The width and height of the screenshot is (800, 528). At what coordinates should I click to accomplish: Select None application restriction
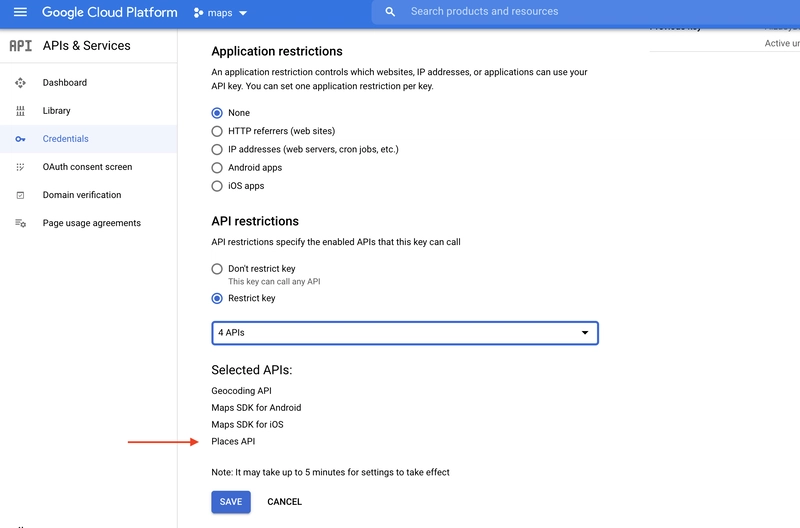click(217, 113)
